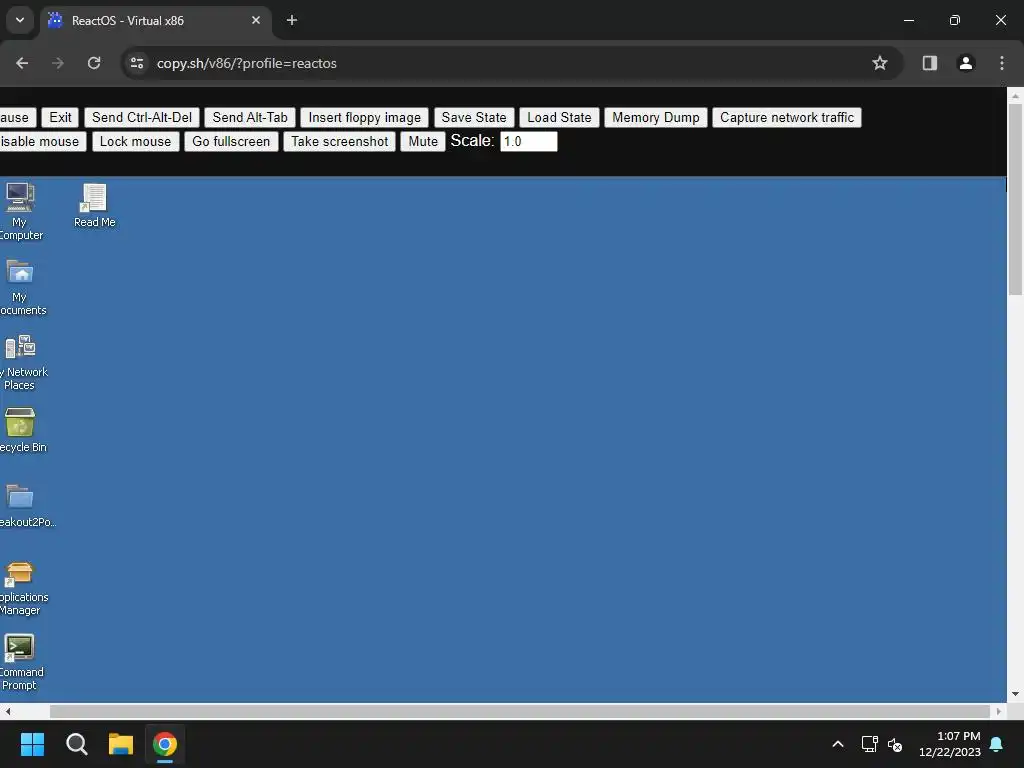1024x768 pixels.
Task: Close the ReactOS tab
Action: click(256, 20)
